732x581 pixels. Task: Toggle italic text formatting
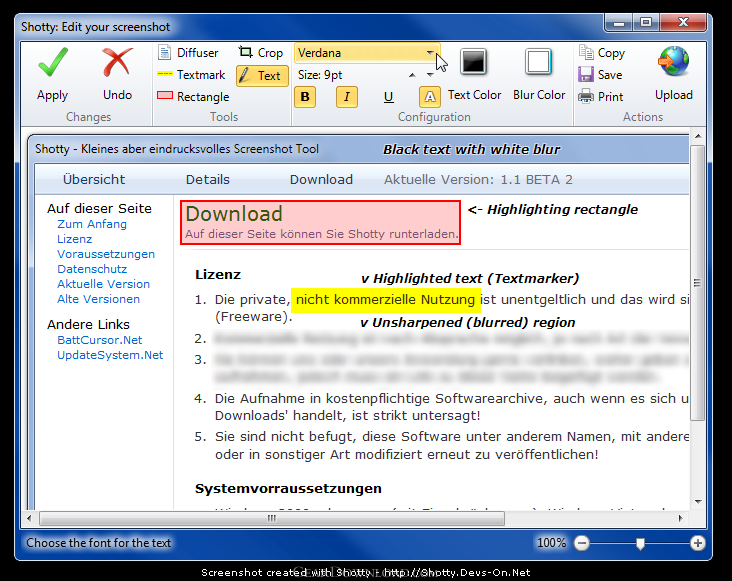tap(347, 97)
